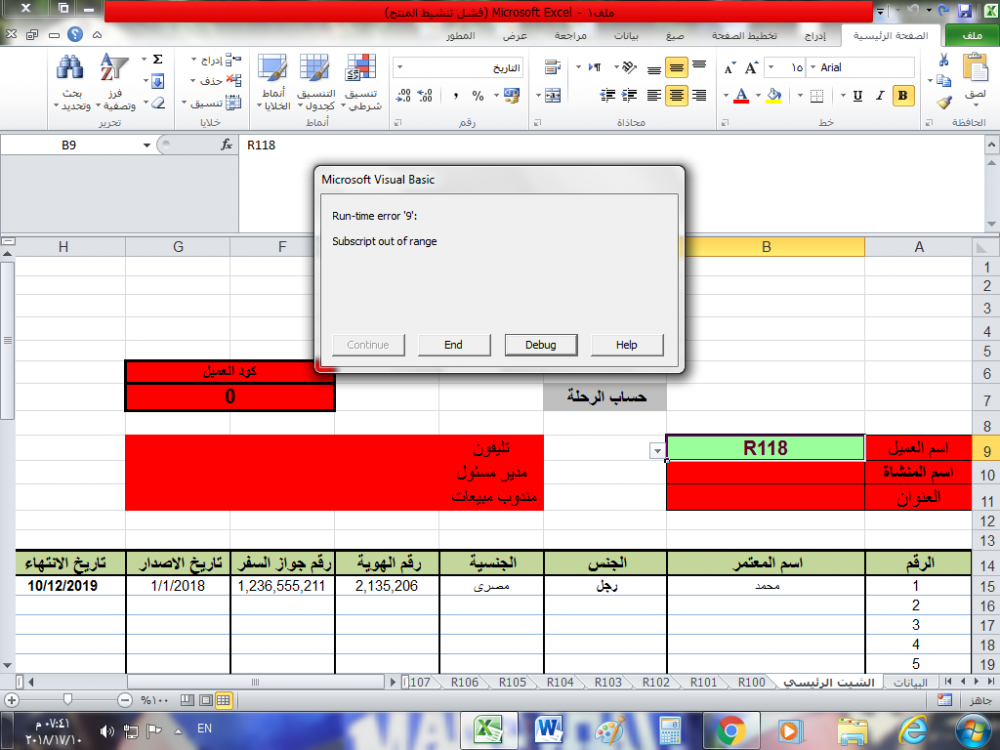Open the Name Box B9 dropdown arrow
This screenshot has height=750, width=1000.
(x=147, y=145)
